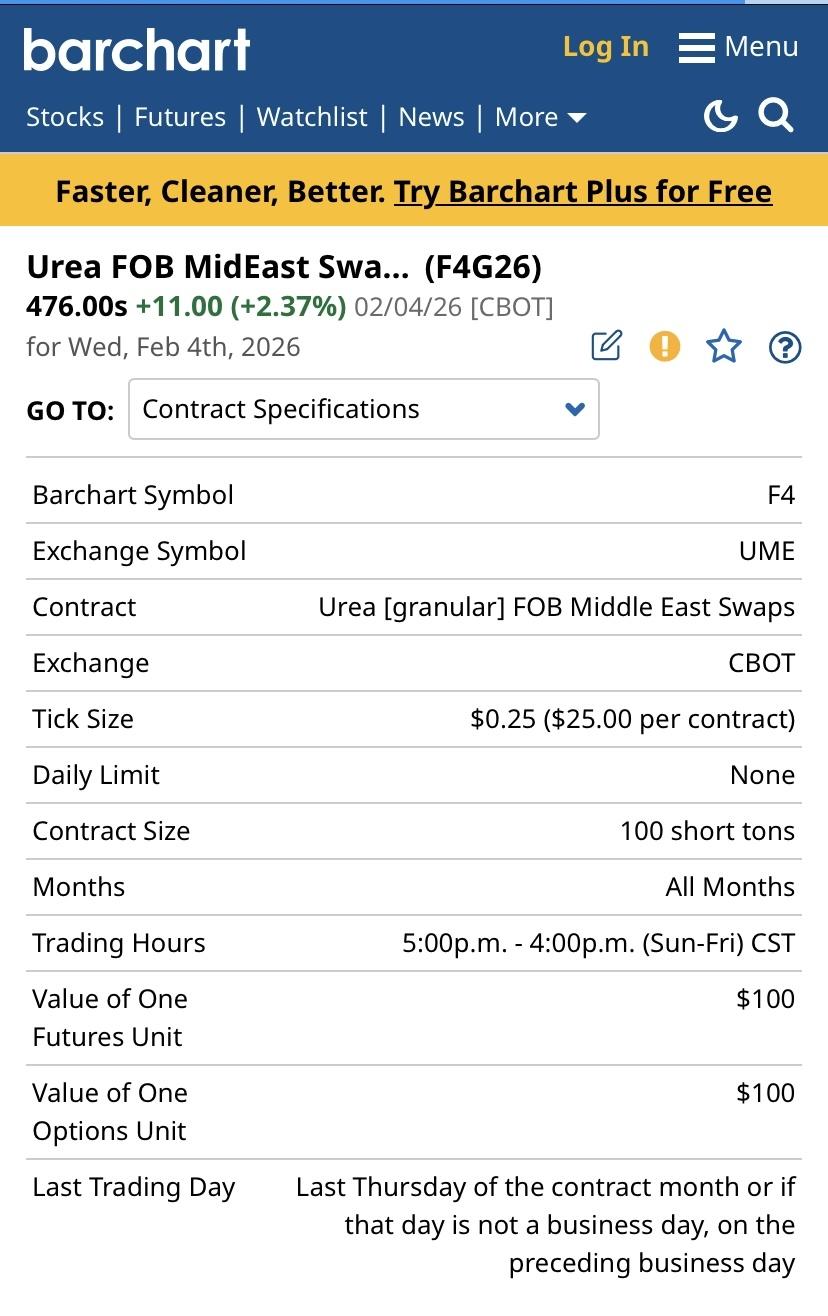Click the barchart logo
This screenshot has height=1316, width=828.
[x=137, y=48]
